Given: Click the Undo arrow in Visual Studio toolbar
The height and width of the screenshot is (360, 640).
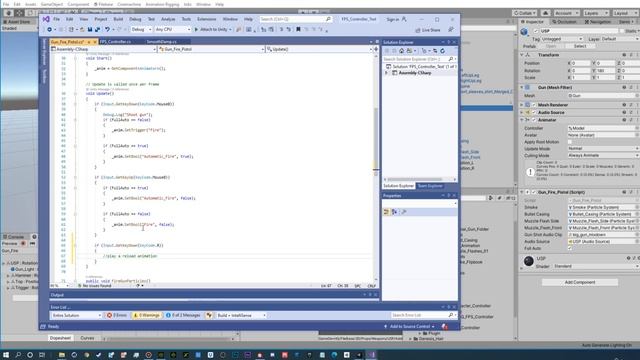Looking at the screenshot, I should pyautogui.click(x=107, y=29).
